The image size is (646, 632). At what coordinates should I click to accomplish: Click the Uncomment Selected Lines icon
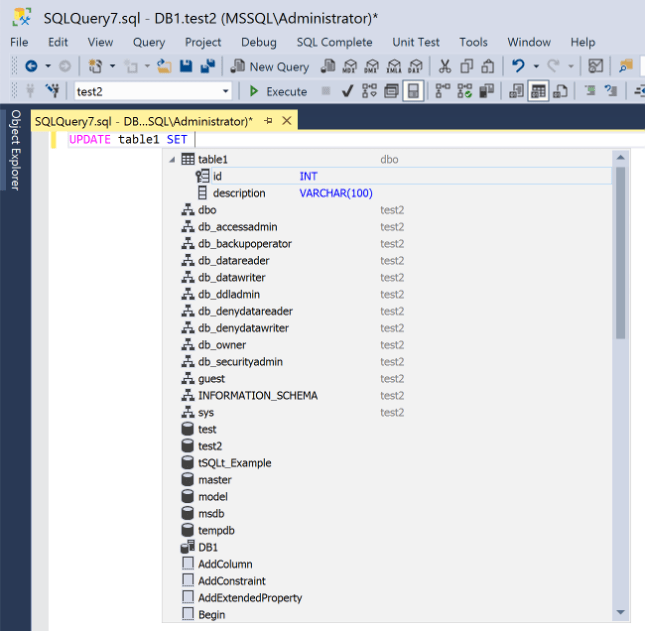tap(611, 91)
